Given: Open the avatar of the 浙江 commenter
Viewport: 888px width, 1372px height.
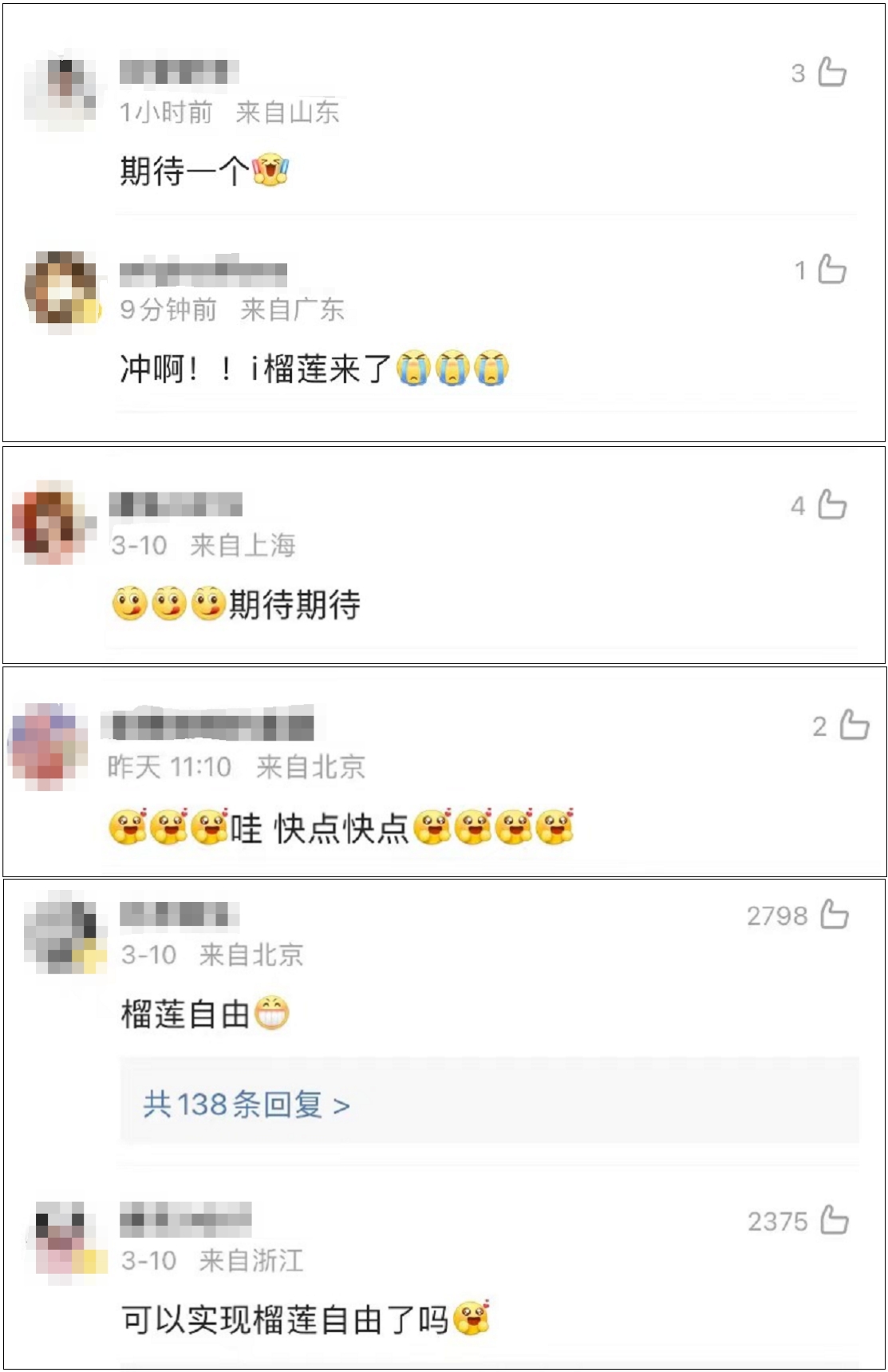Looking at the screenshot, I should [x=67, y=1240].
